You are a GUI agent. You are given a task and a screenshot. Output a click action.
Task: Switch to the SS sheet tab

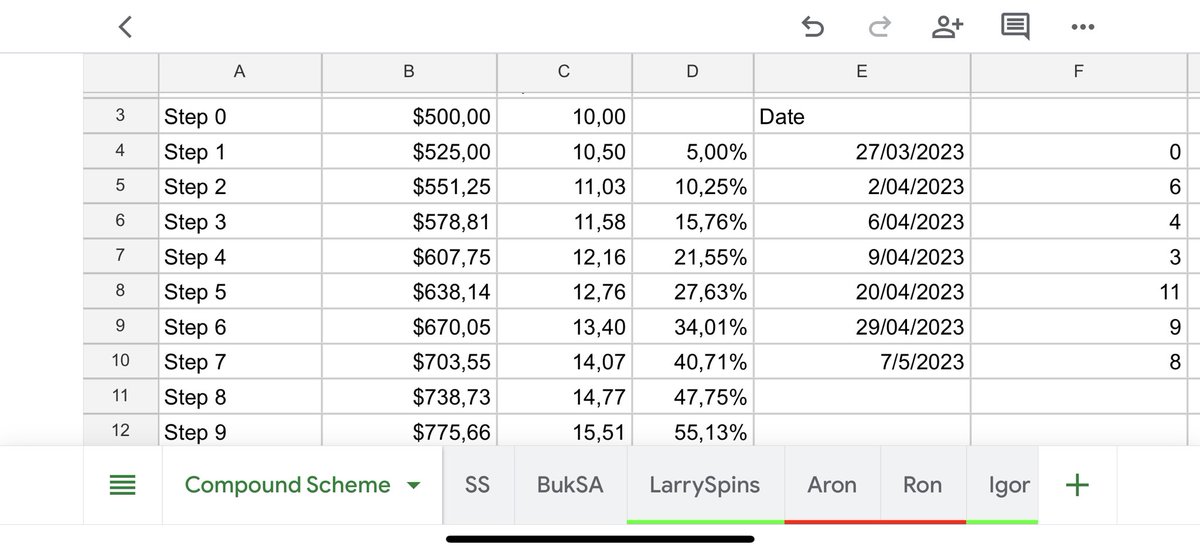[478, 485]
